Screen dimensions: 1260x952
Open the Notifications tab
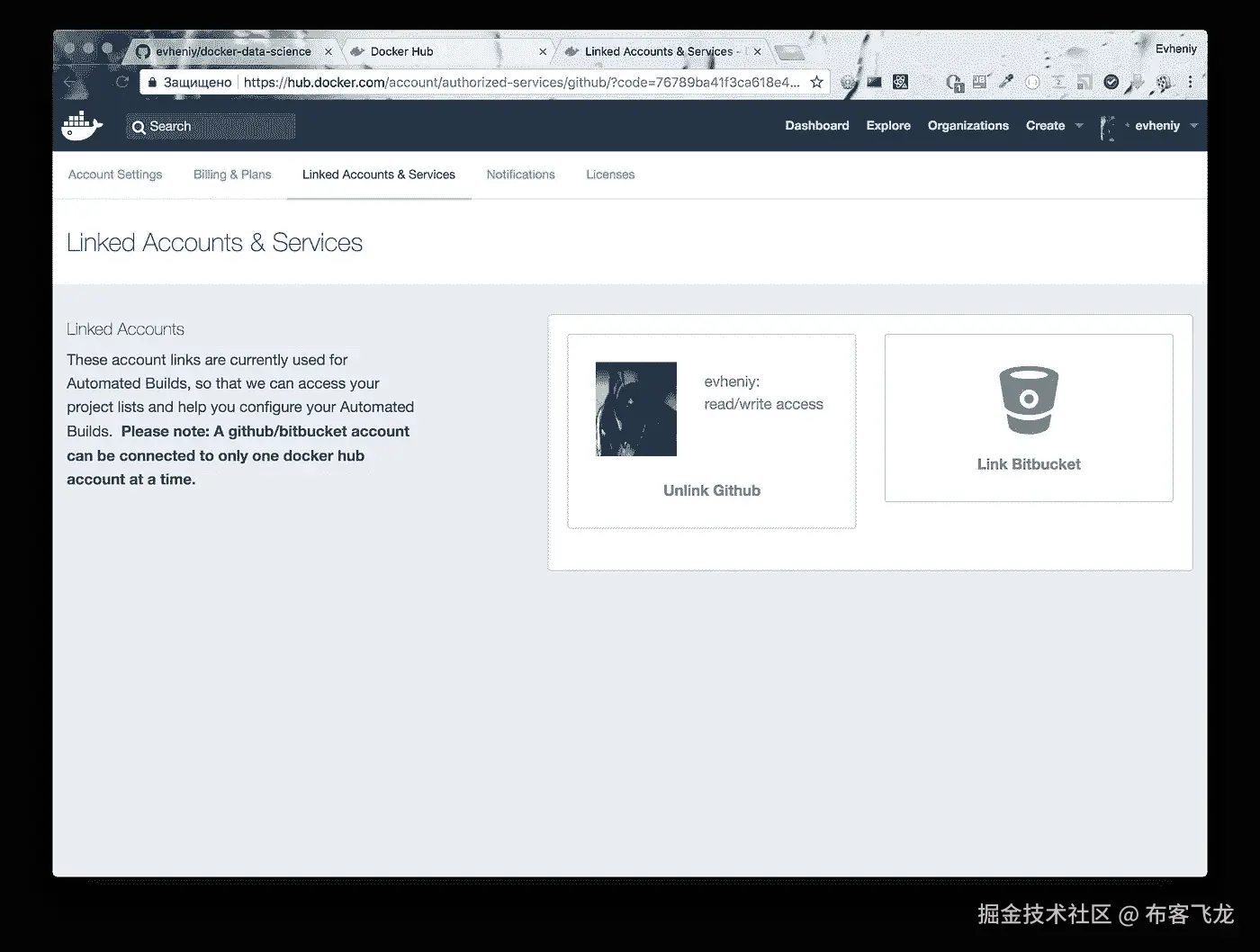point(521,175)
